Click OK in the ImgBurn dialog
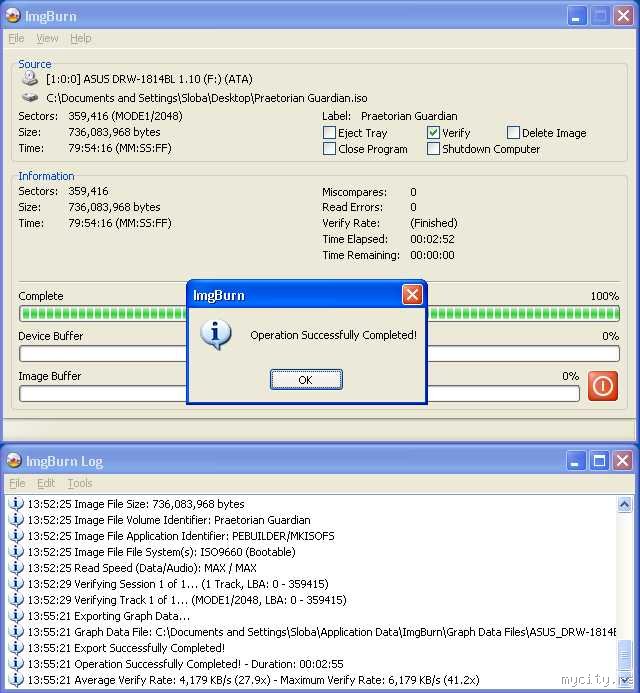The width and height of the screenshot is (640, 693). (x=306, y=380)
